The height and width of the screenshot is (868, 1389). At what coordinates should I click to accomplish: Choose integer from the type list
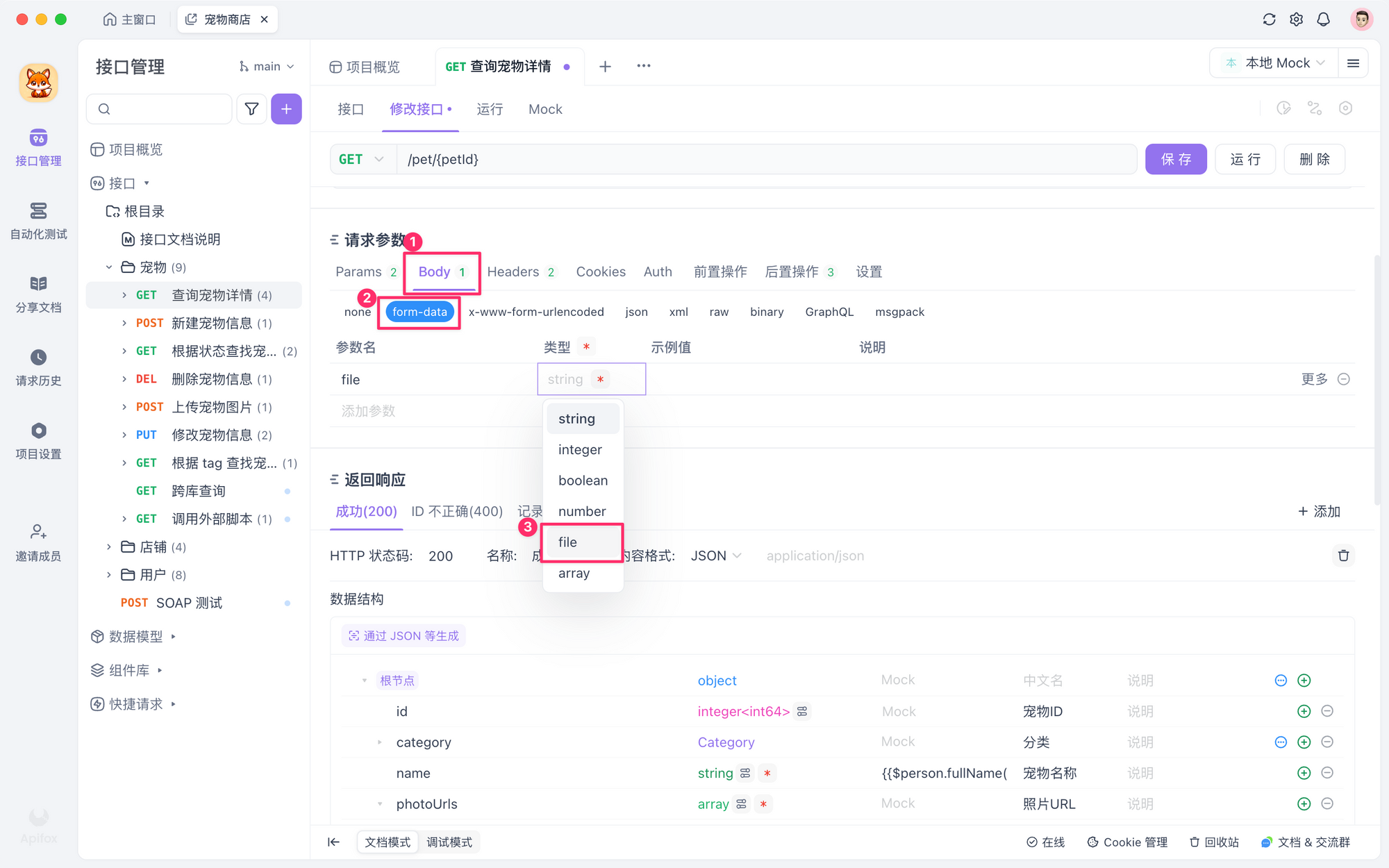(583, 449)
